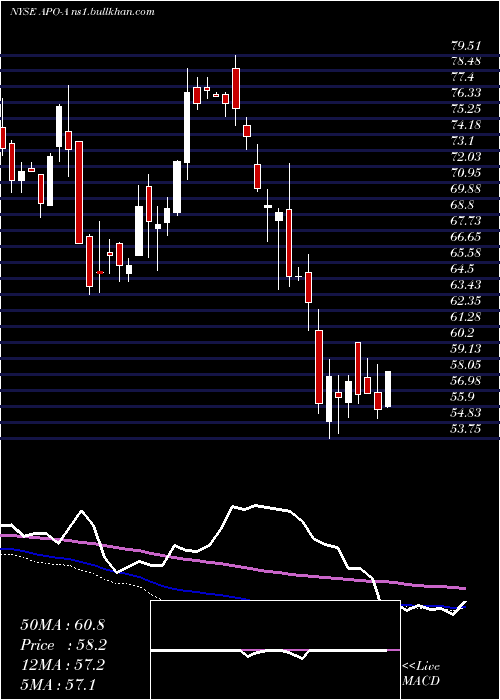Click the 59.13 price axis label

[x=465, y=349]
